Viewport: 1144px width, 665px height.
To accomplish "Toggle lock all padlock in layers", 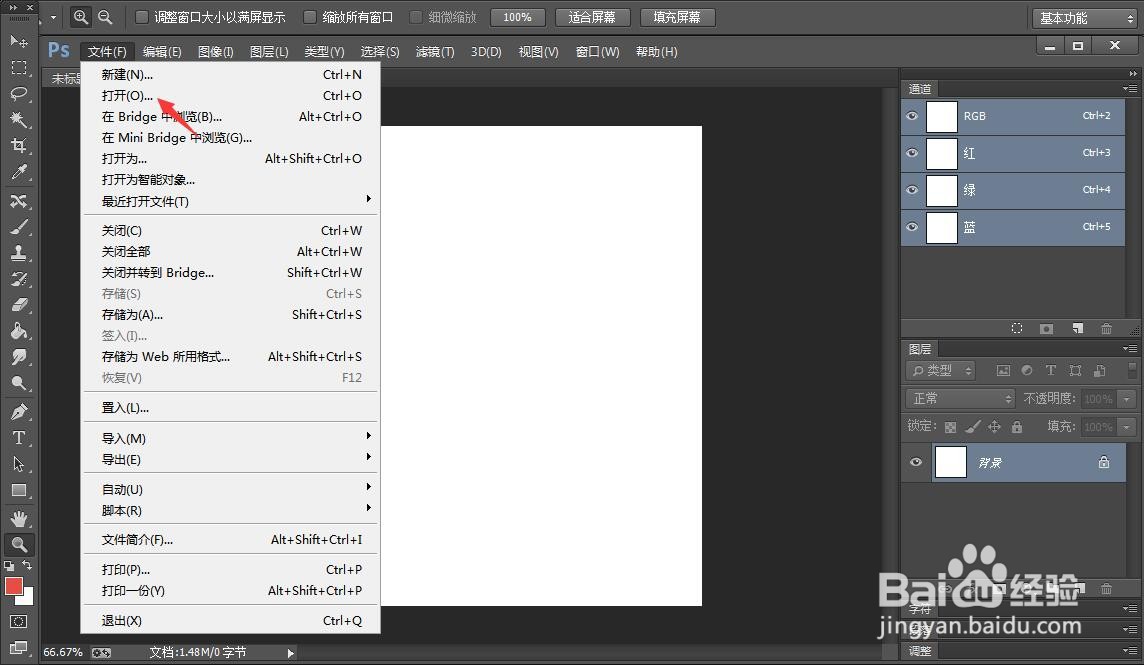I will point(1017,426).
